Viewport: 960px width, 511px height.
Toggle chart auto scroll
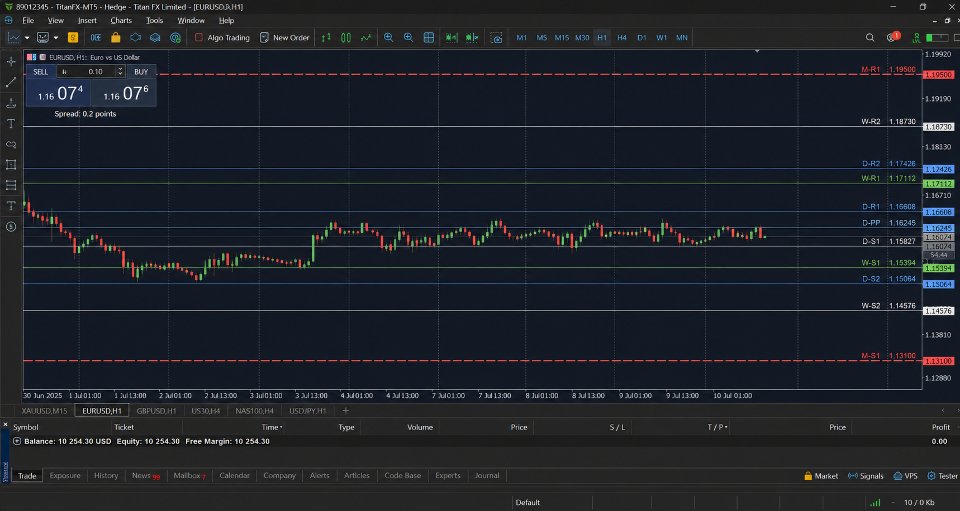(451, 37)
